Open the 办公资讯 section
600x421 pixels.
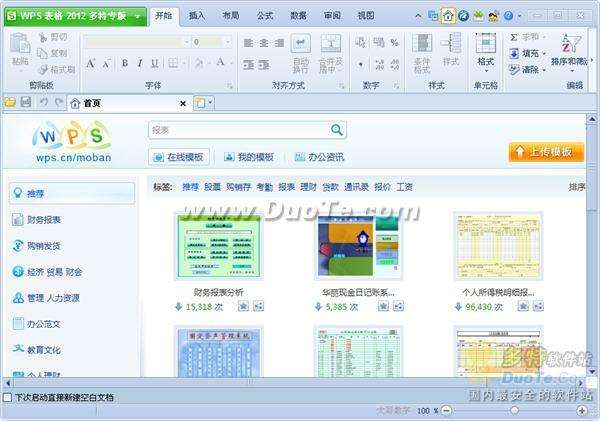[x=320, y=157]
